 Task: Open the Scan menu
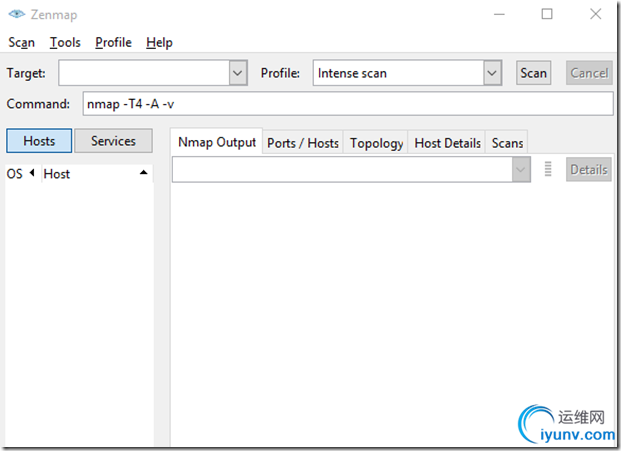point(22,42)
